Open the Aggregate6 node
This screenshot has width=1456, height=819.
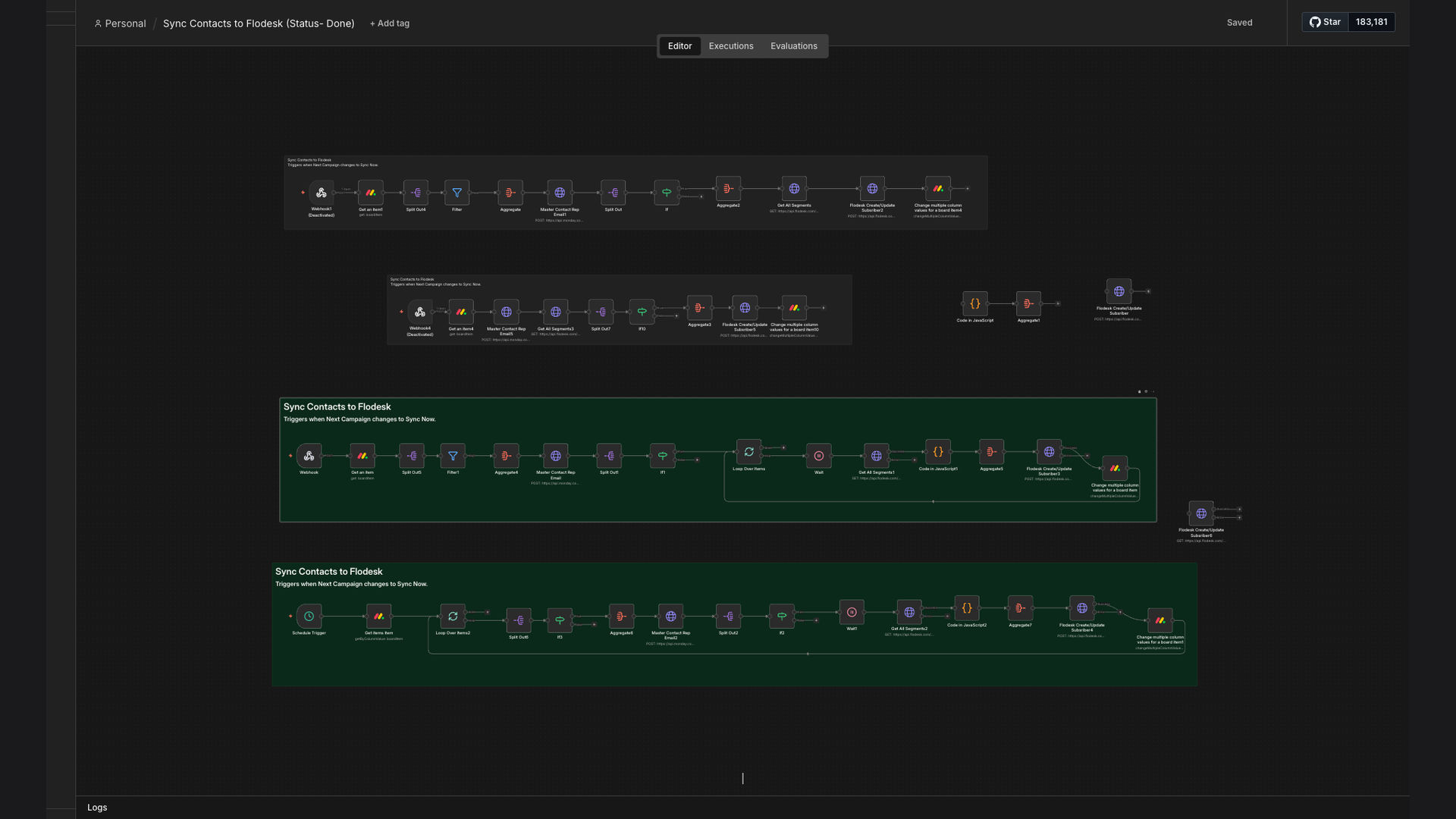tap(621, 617)
